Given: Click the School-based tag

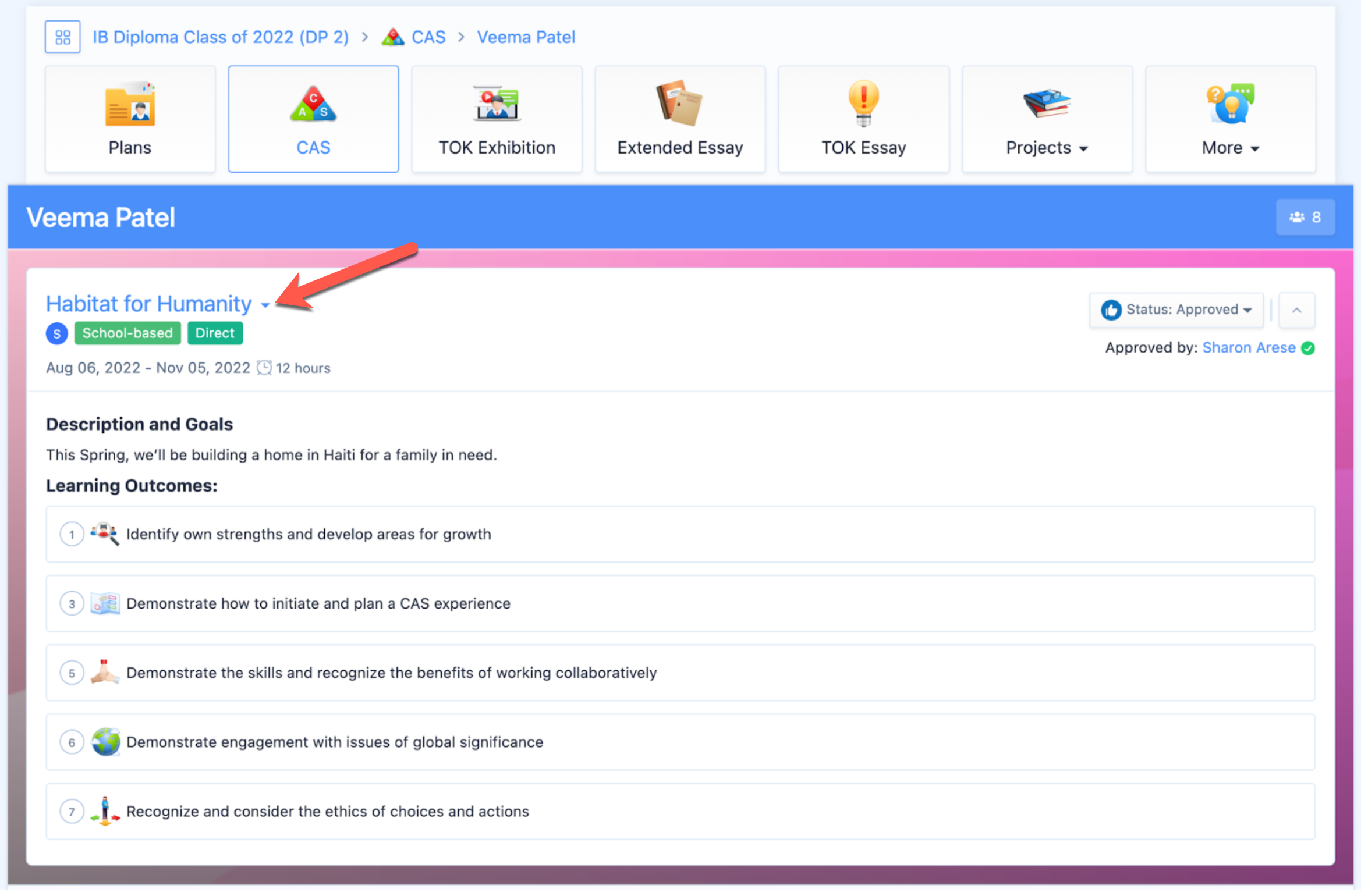Looking at the screenshot, I should 127,333.
